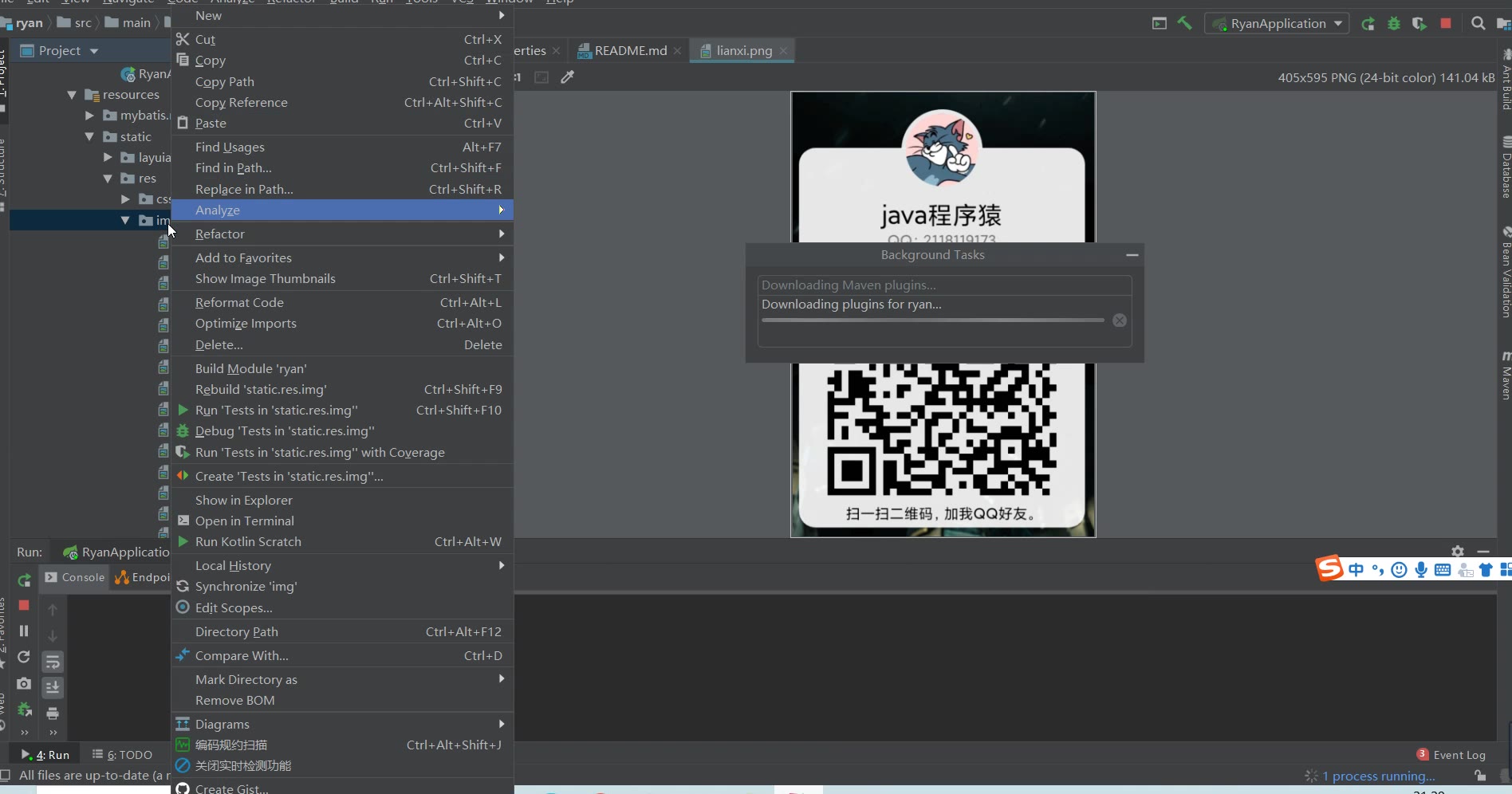1512x794 pixels.
Task: Open the Event Log
Action: click(x=1451, y=755)
